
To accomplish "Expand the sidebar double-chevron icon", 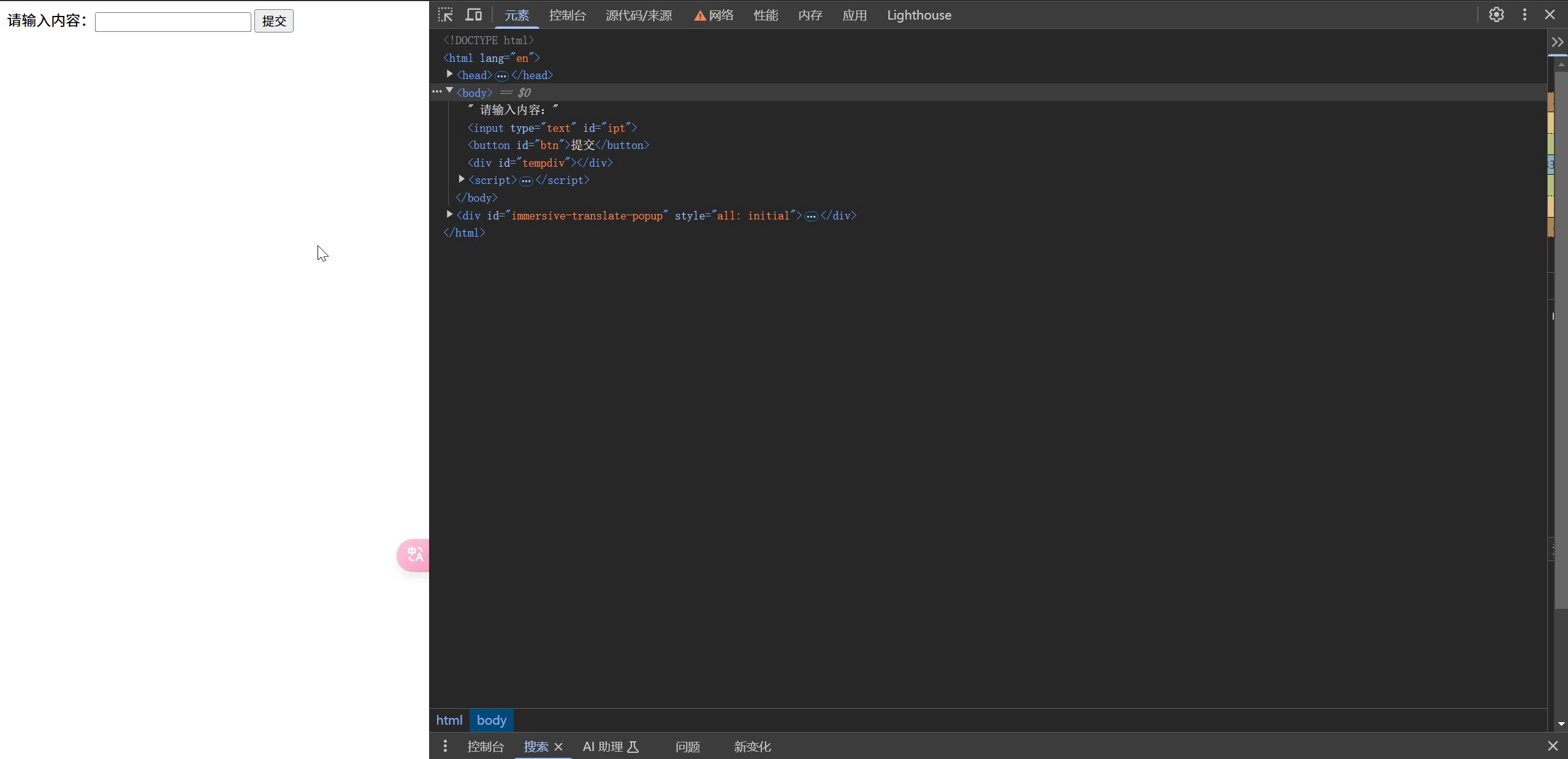I will (1557, 42).
